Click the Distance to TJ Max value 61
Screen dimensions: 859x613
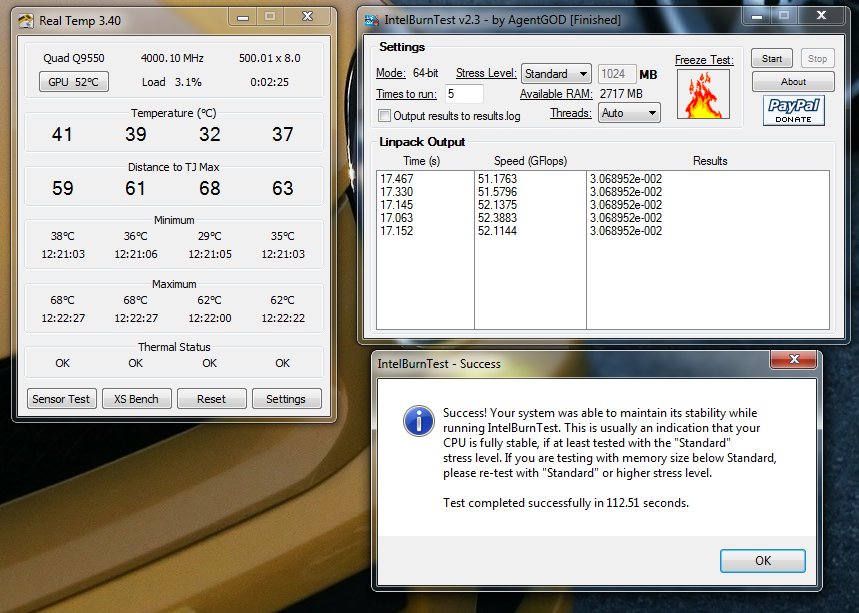(135, 188)
